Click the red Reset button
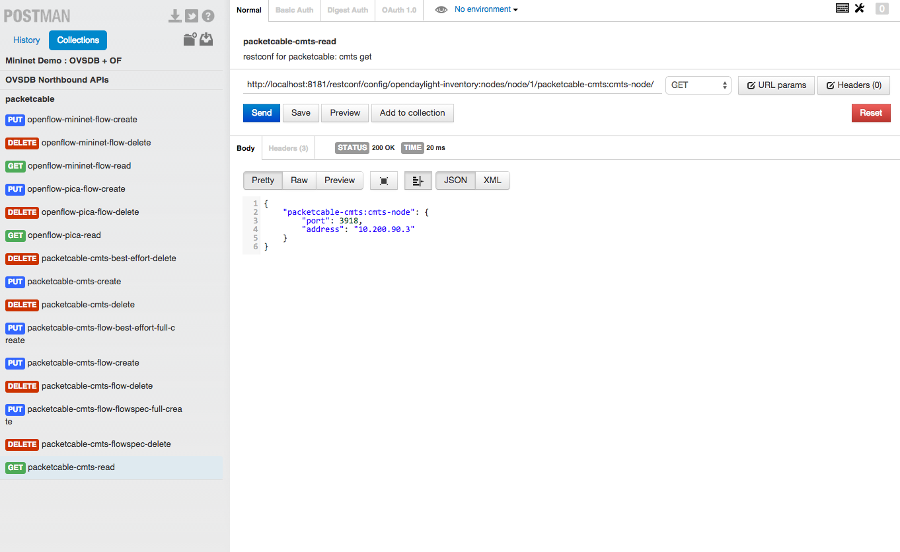Viewport: 900px width, 552px height. (871, 113)
